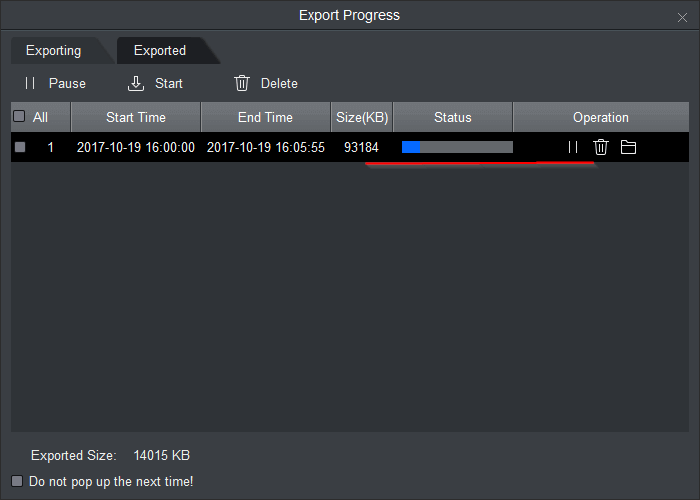This screenshot has width=700, height=500.
Task: Sort by the Size(KB) column header
Action: pos(362,118)
